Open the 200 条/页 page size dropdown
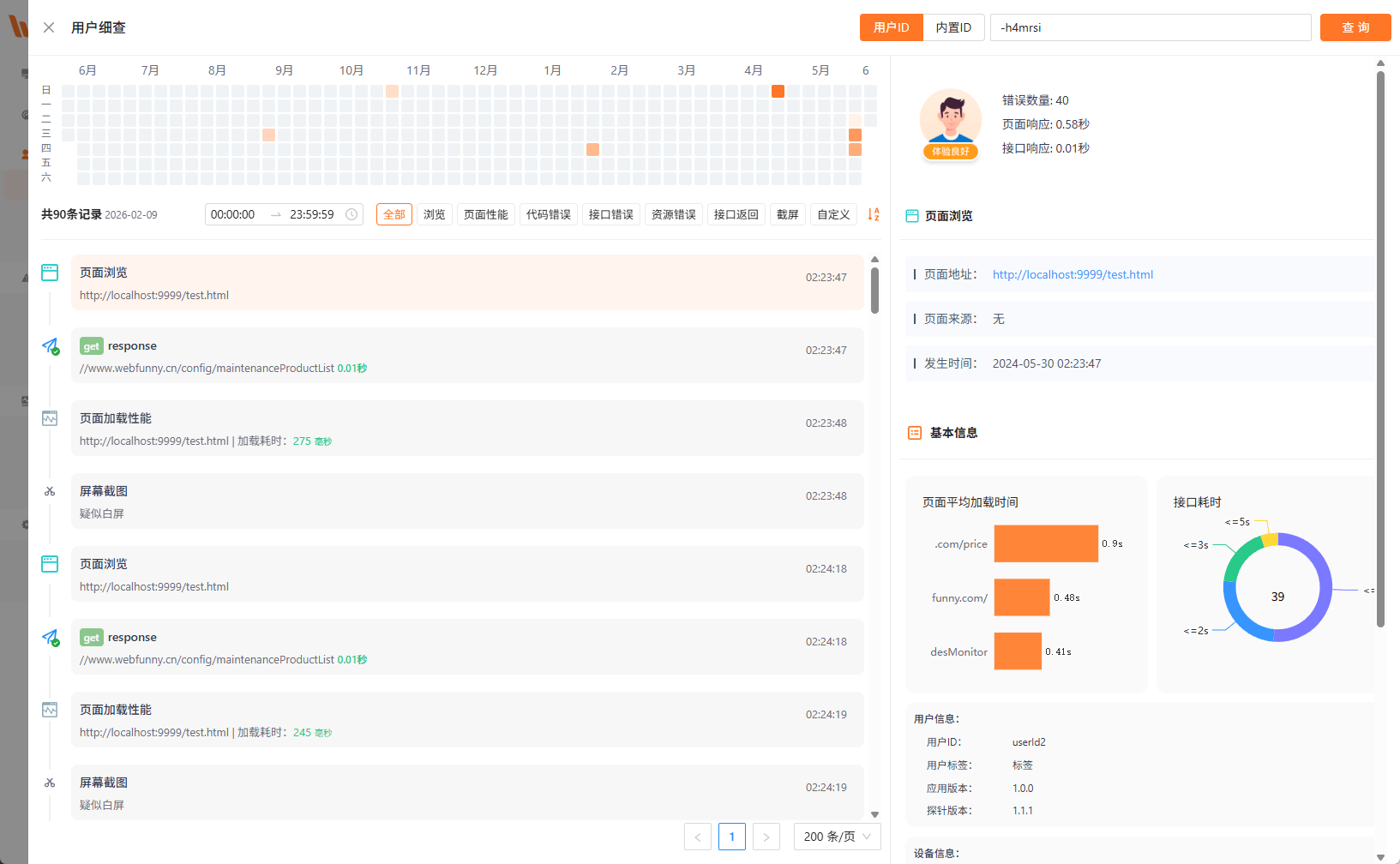The image size is (1400, 864). point(837,837)
